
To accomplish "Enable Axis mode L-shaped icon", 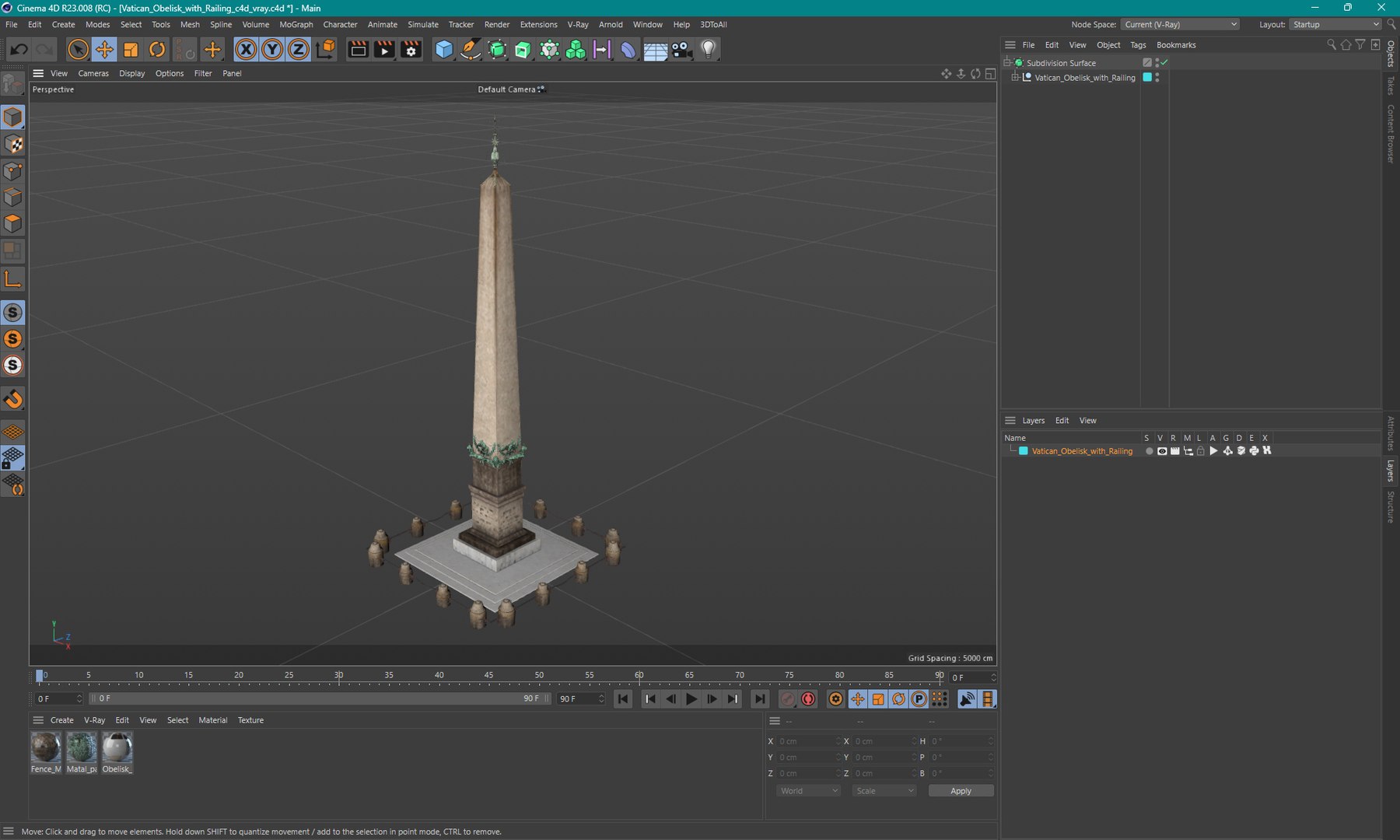I will tap(13, 279).
